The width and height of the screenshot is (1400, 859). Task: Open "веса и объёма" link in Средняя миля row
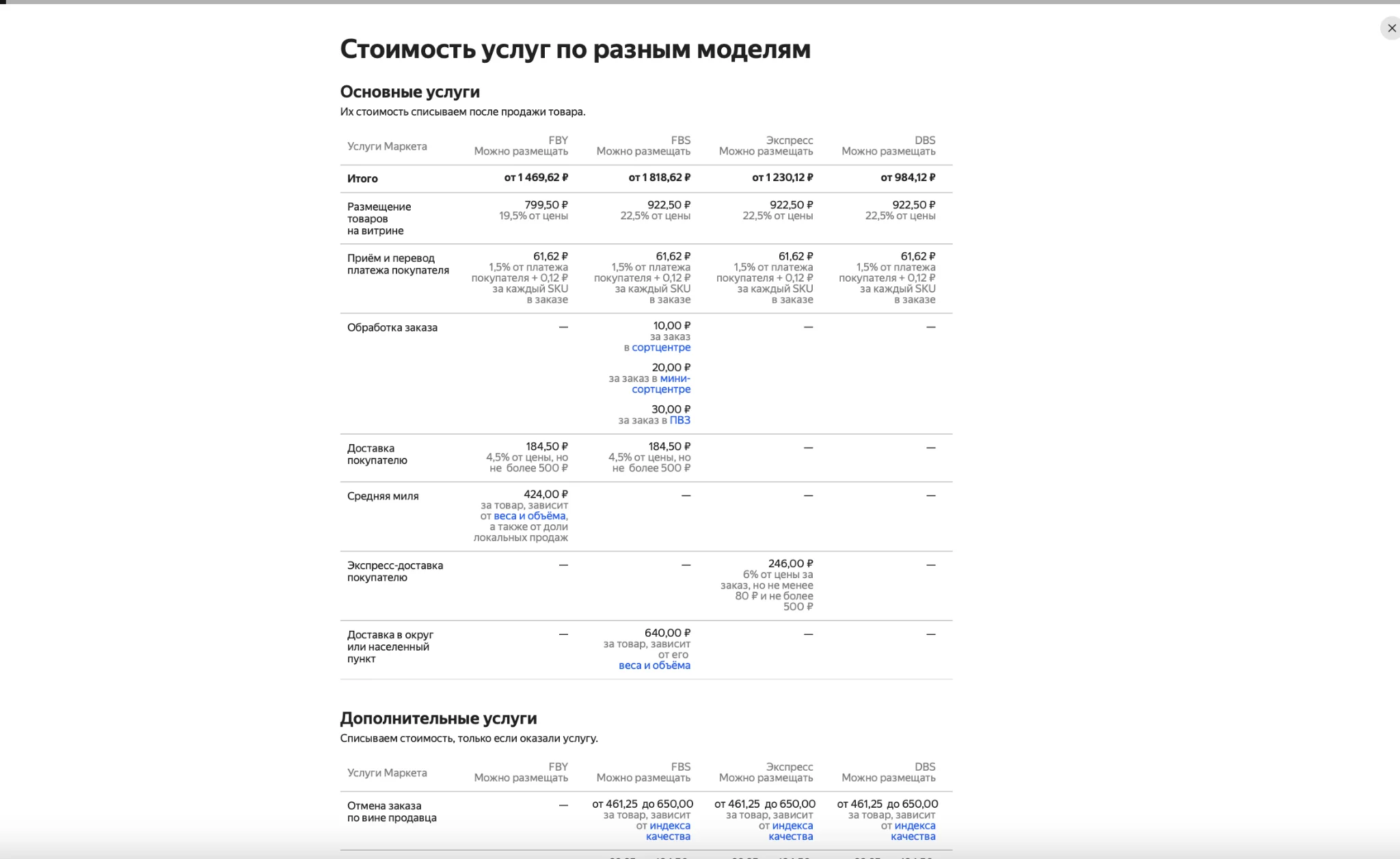click(529, 516)
